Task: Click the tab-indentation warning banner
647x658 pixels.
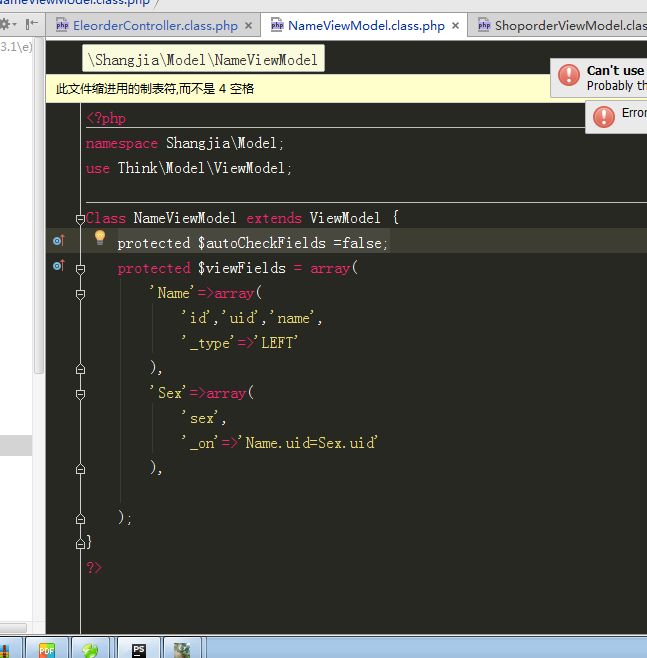Action: coord(155,89)
